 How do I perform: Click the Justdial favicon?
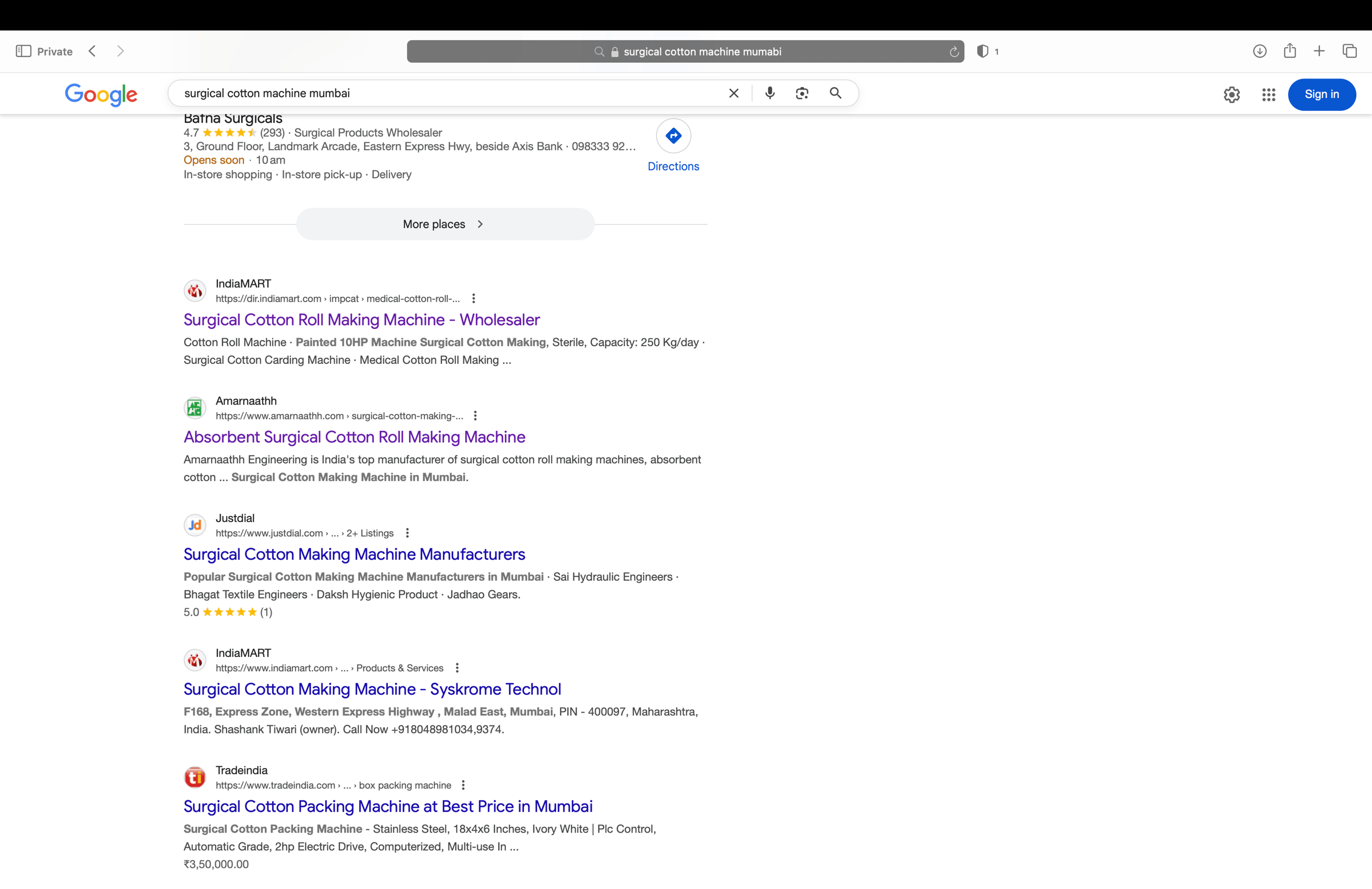coord(194,524)
